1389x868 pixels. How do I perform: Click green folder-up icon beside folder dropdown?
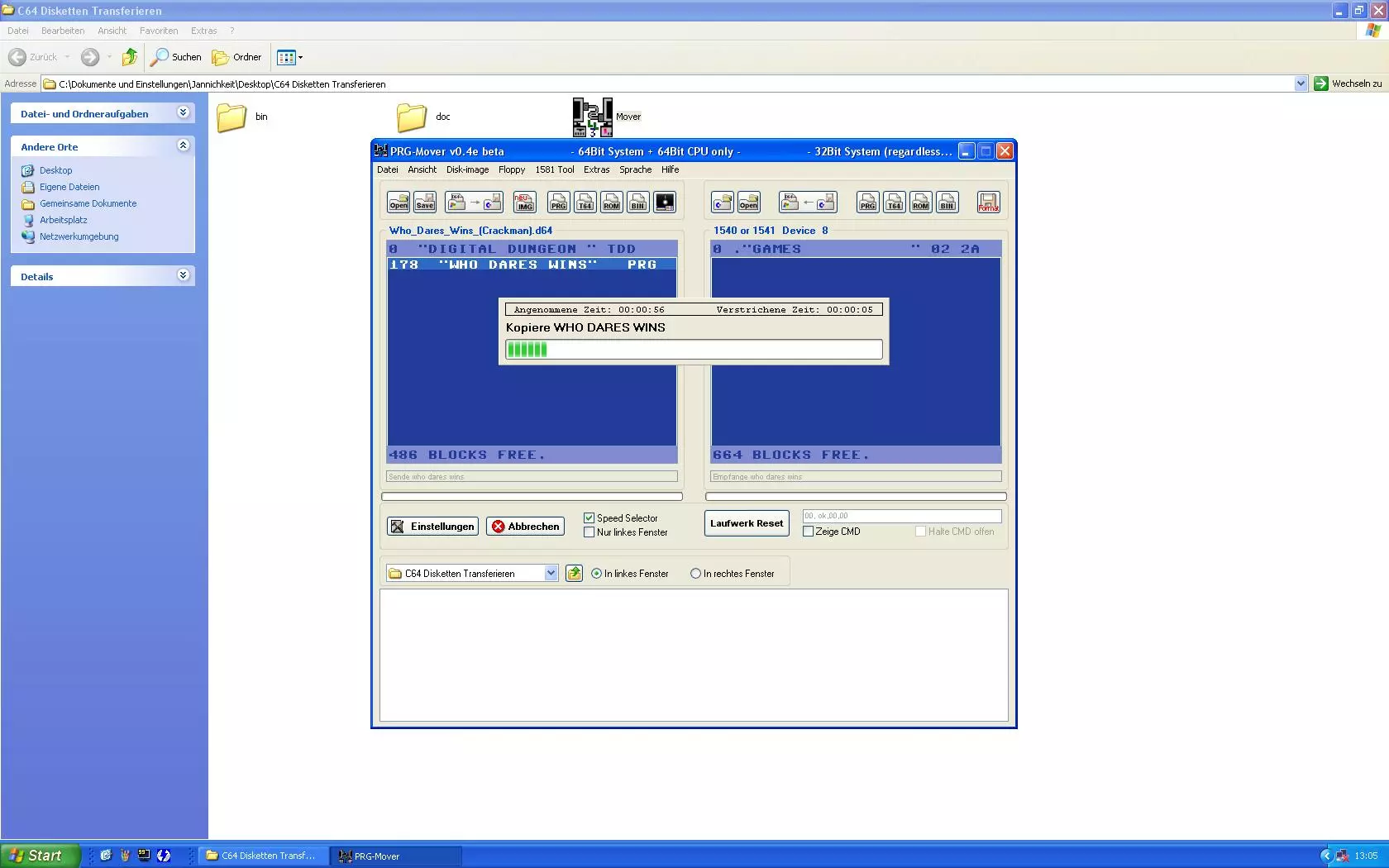pyautogui.click(x=574, y=573)
